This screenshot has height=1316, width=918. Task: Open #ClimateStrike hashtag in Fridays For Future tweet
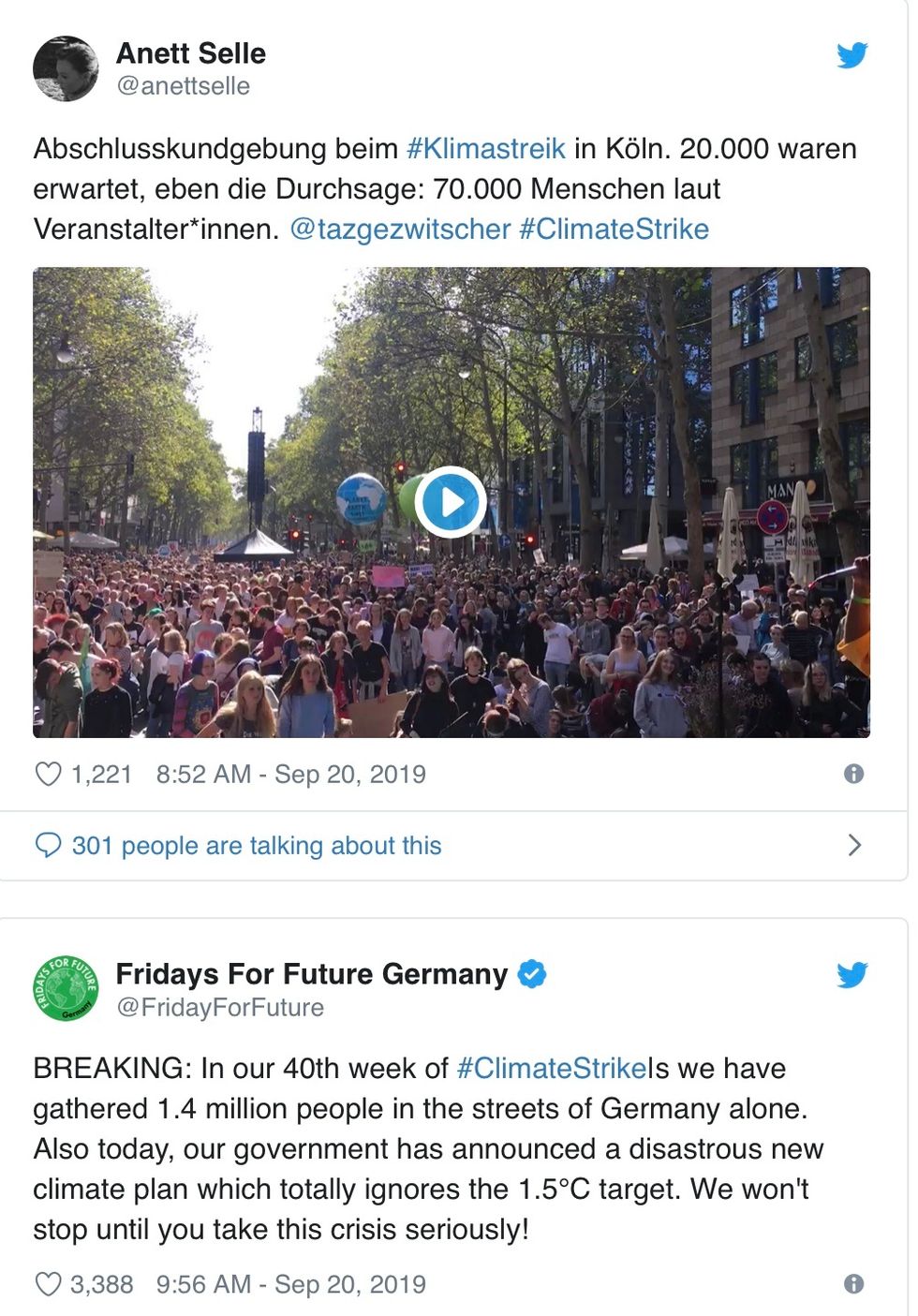click(552, 1069)
